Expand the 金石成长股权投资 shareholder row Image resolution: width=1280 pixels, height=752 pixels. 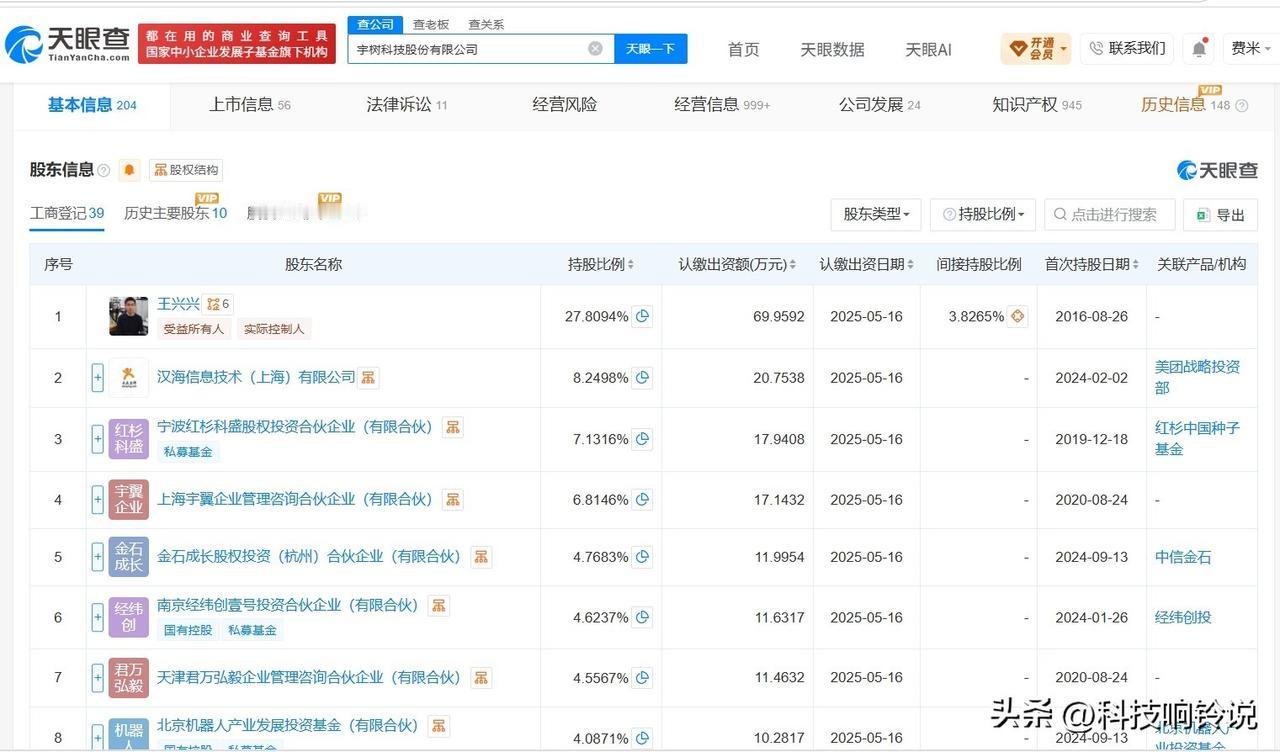click(x=98, y=557)
